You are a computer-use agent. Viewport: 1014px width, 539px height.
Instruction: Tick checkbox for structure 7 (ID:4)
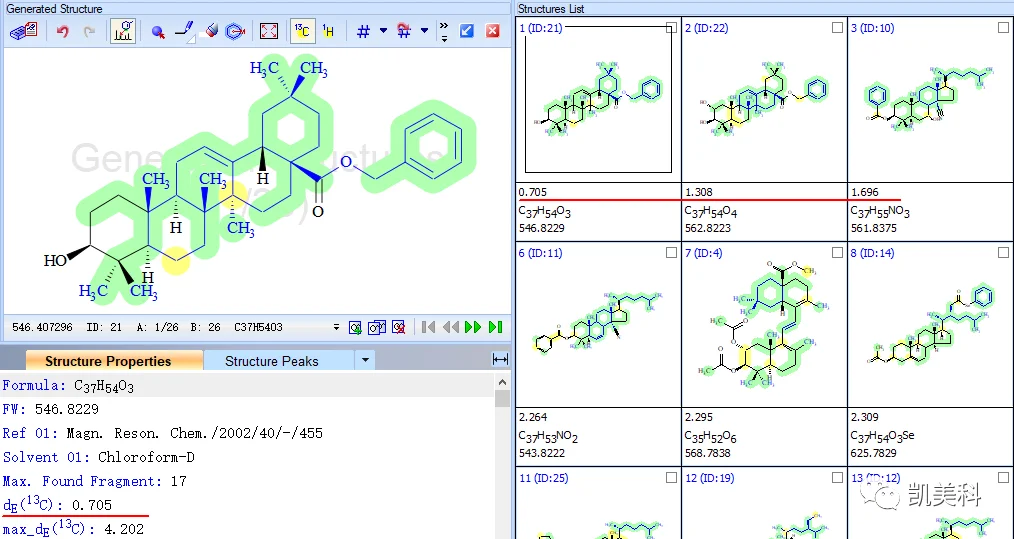click(x=837, y=252)
